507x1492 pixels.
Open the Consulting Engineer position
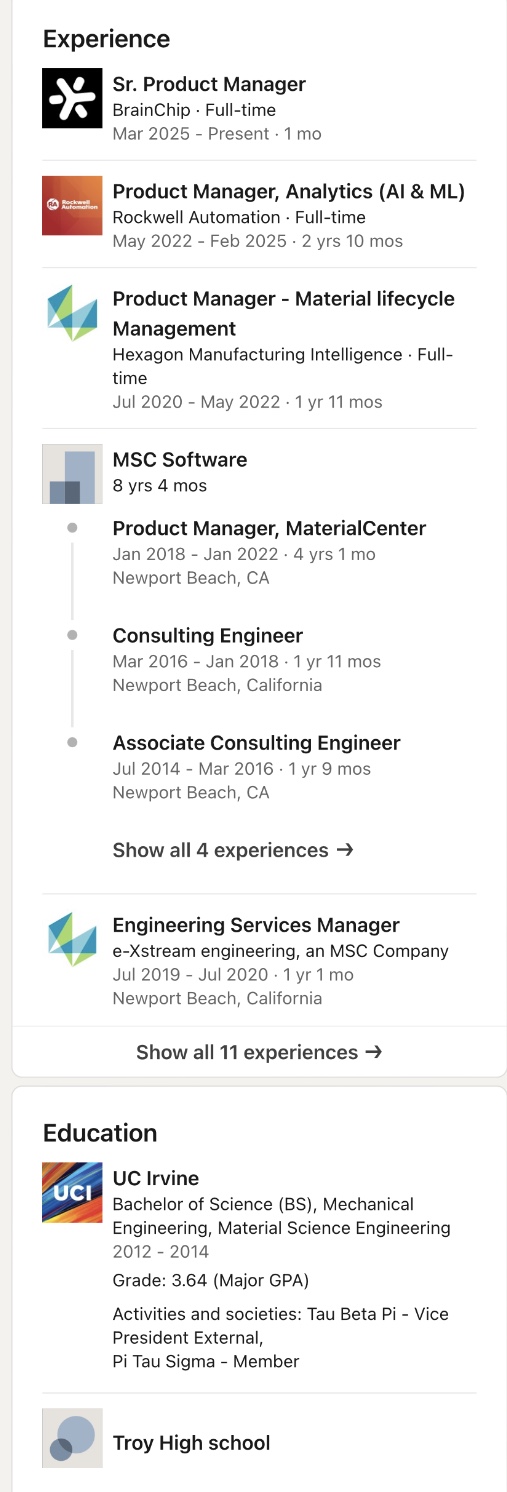pos(208,635)
